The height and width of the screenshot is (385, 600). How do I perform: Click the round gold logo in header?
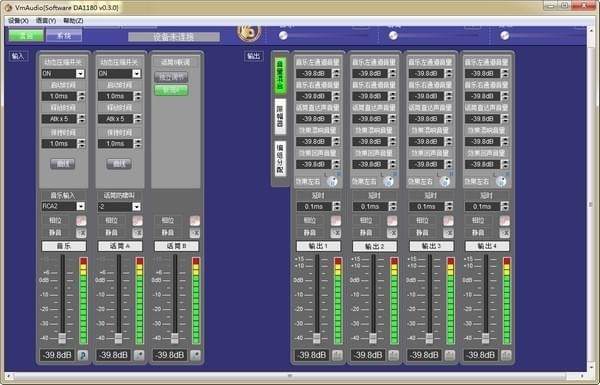[x=249, y=33]
